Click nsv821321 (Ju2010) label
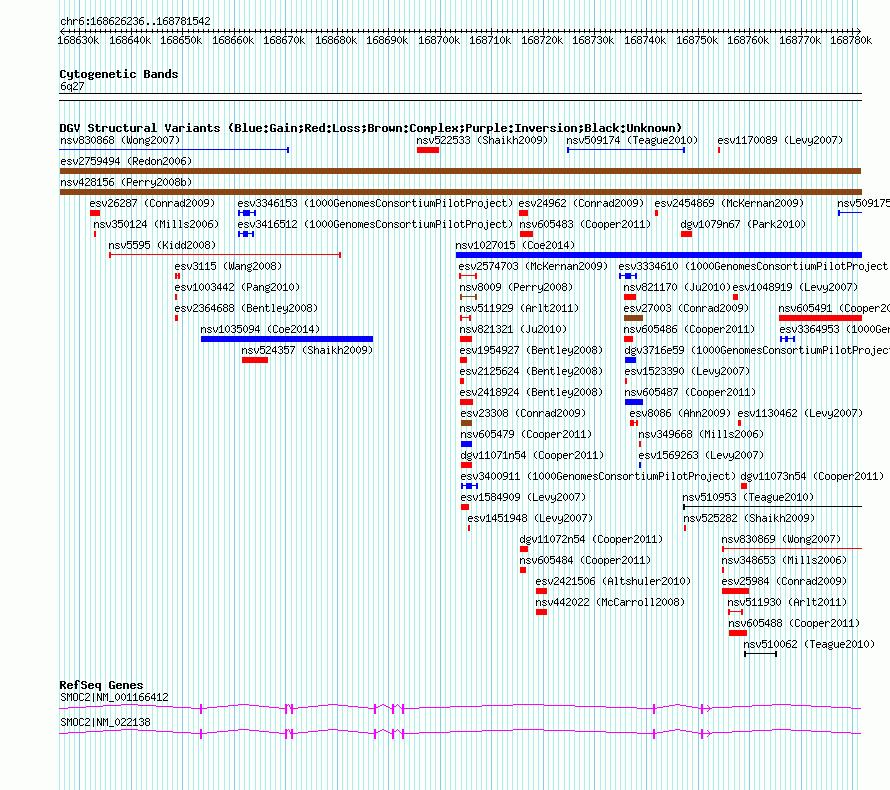Screen dimensions: 890x790 coord(513,329)
